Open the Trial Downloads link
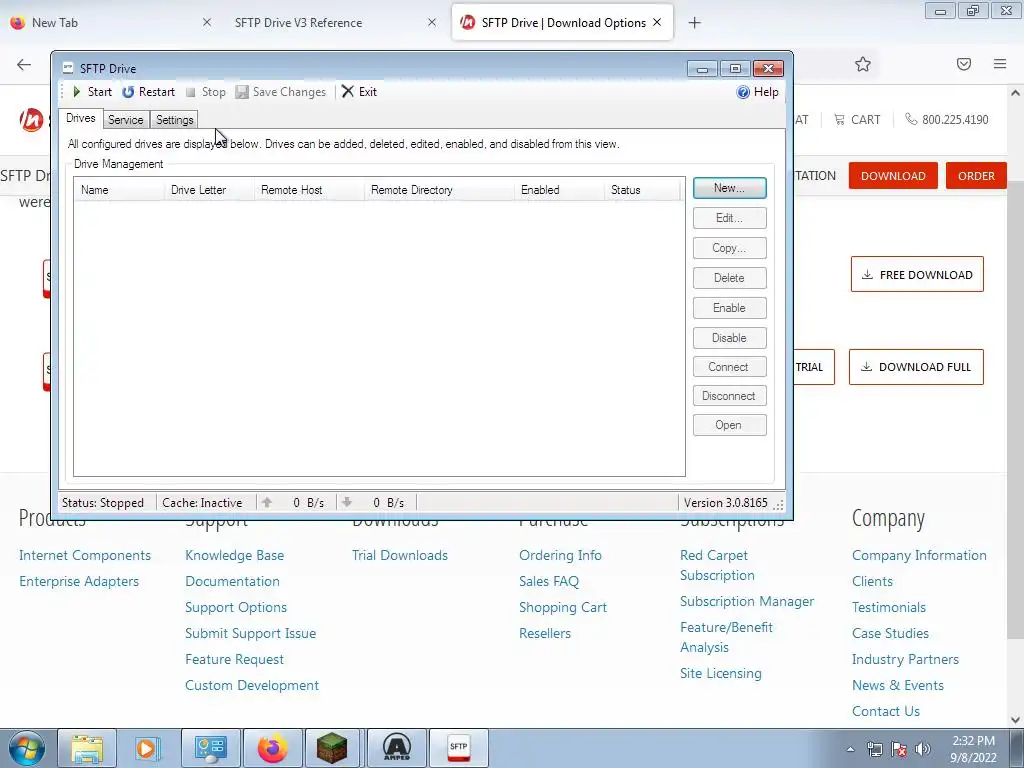 tap(400, 555)
